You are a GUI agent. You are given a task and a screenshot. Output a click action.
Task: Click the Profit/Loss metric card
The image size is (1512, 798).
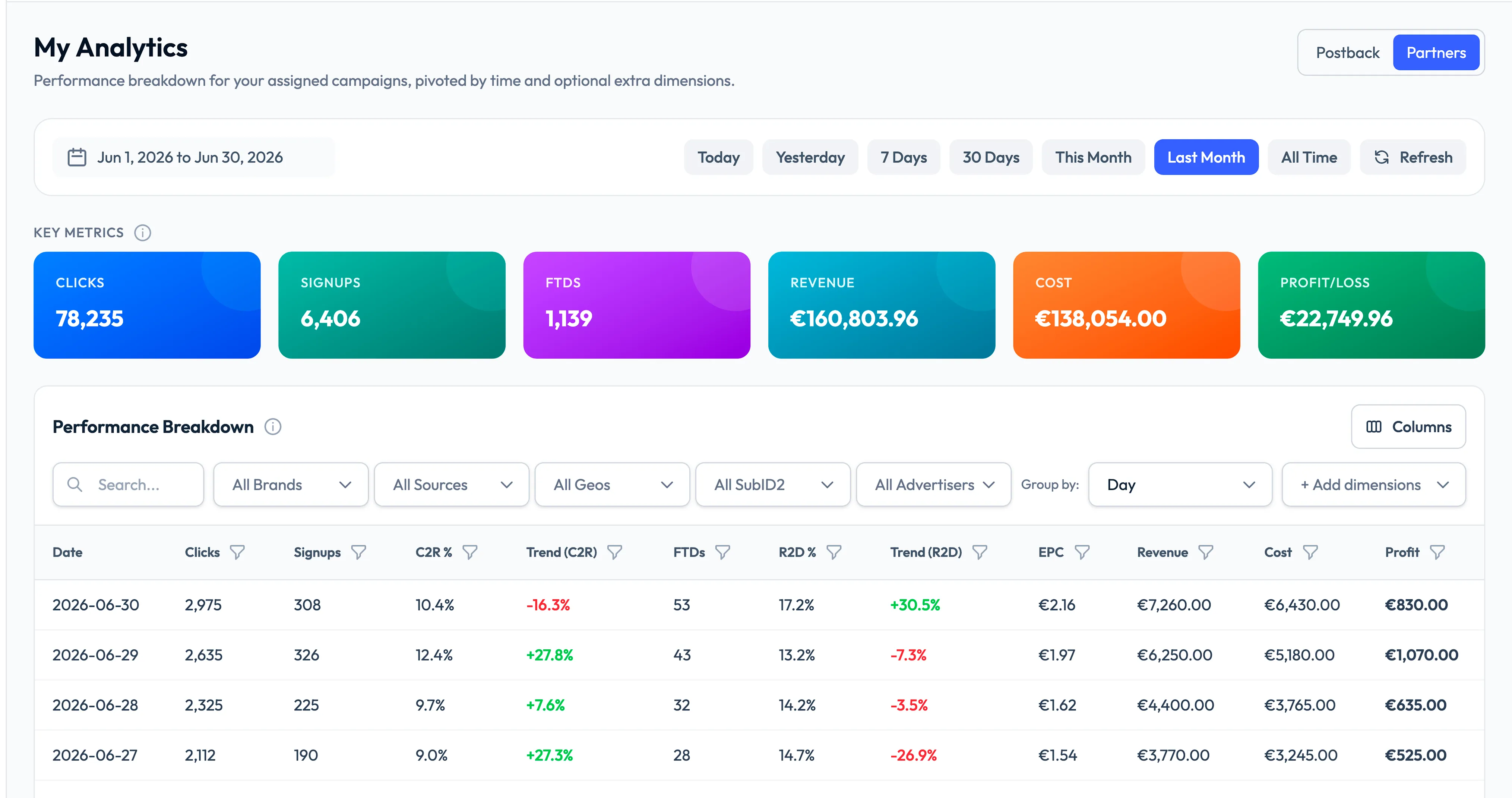1372,305
